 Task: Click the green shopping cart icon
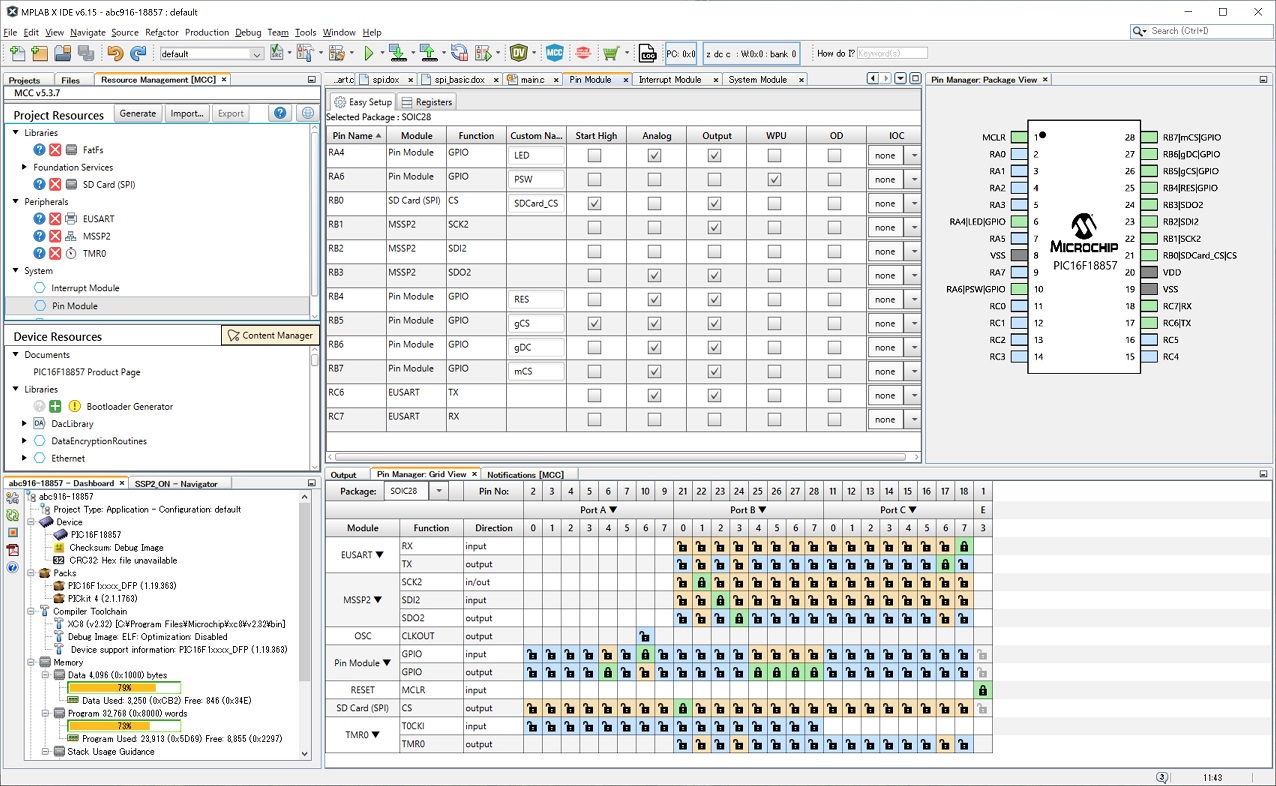[x=611, y=53]
